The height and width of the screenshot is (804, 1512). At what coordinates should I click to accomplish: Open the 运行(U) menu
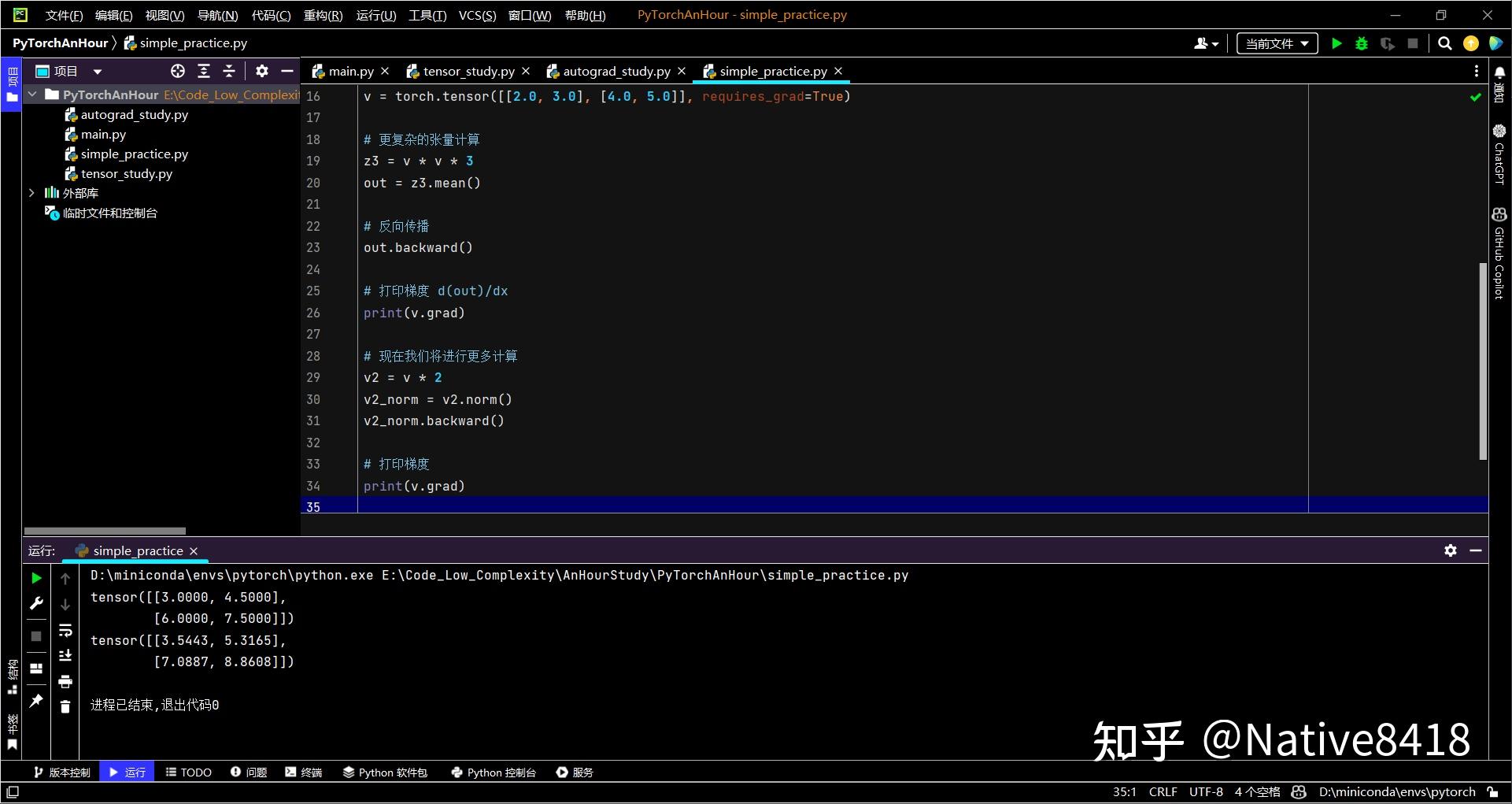point(375,14)
